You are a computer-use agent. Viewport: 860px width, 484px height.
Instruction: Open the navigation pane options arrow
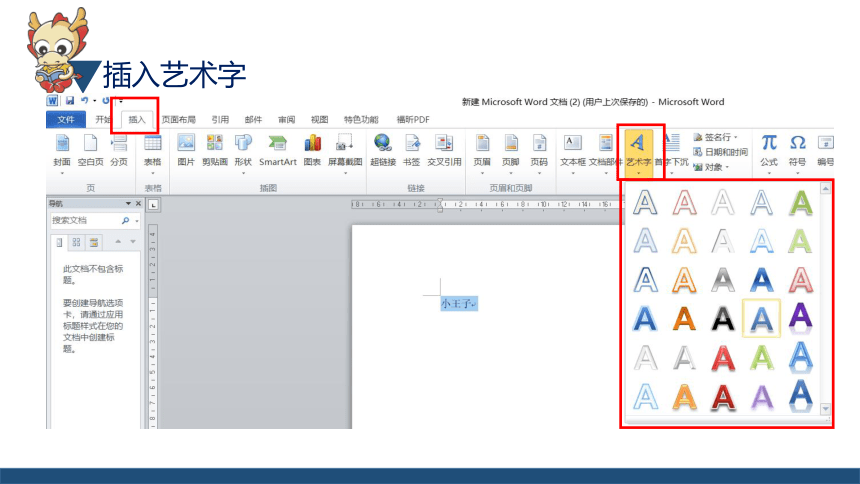pos(128,204)
